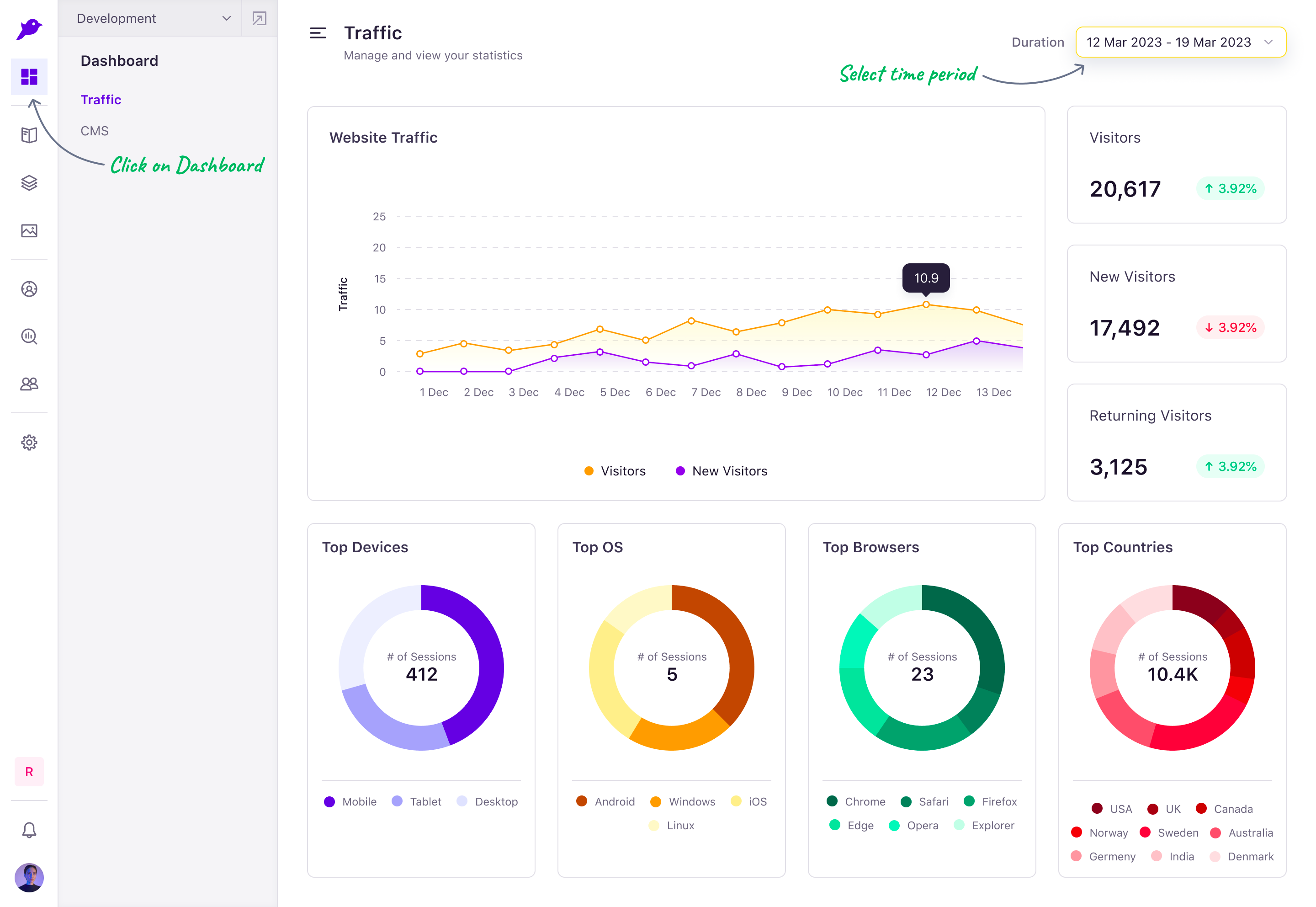Viewport: 1316px width, 907px height.
Task: Click the user profile avatar
Action: click(x=29, y=877)
